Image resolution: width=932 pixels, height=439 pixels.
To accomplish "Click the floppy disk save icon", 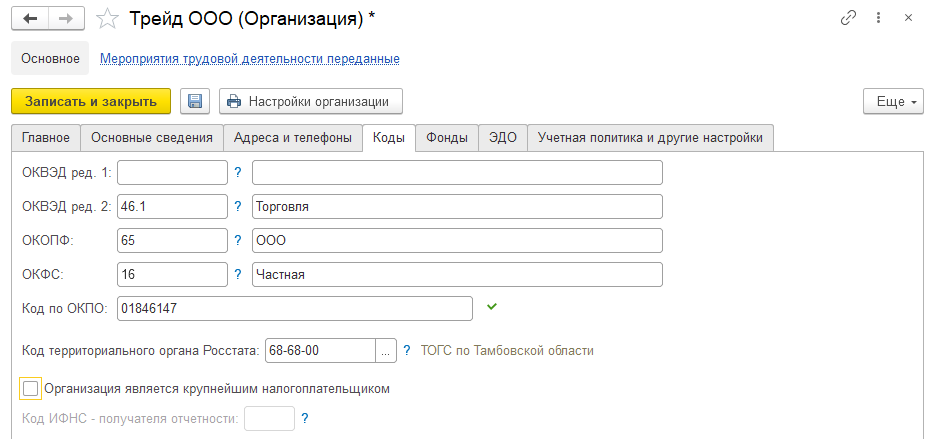I will point(195,101).
